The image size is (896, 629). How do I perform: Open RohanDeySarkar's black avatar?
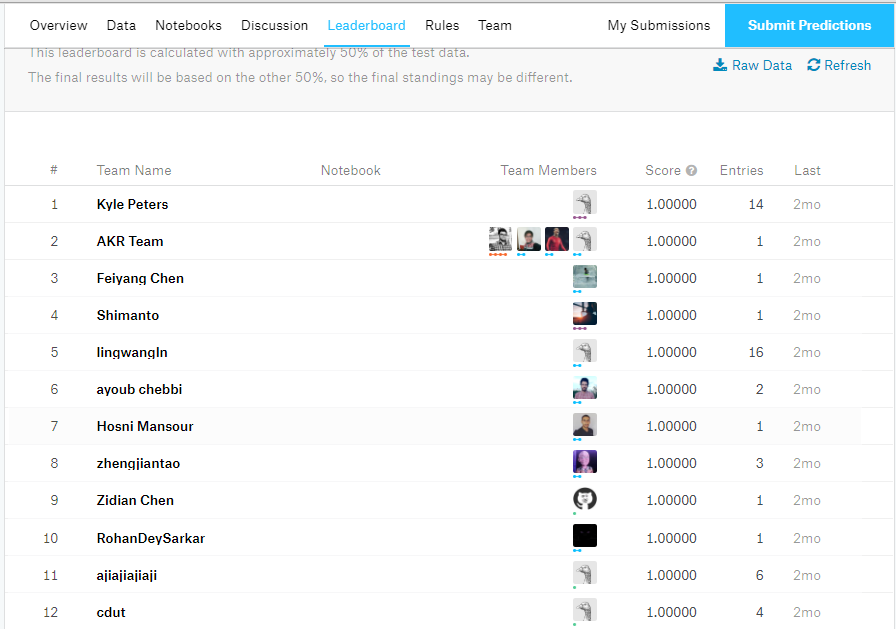click(585, 536)
